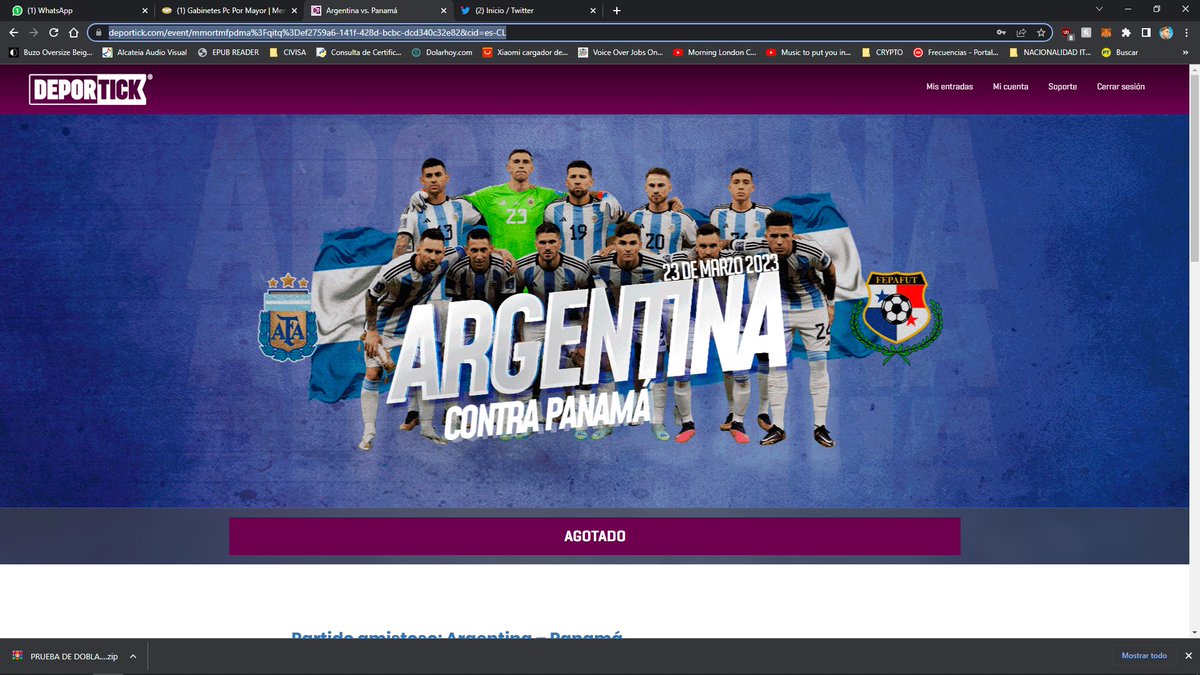Open the CIVISA bookmark folder
The height and width of the screenshot is (675, 1200).
click(x=288, y=52)
